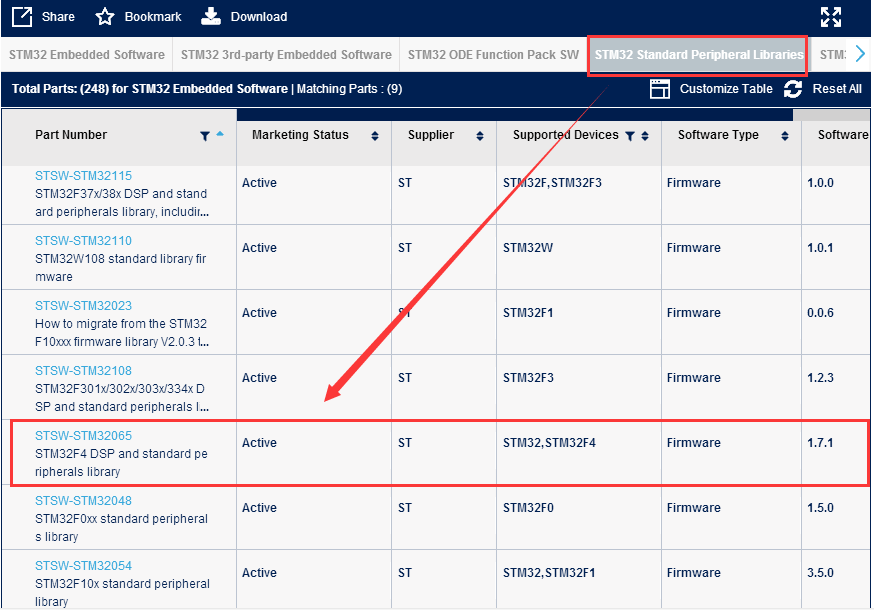Screen dimensions: 874x610
Task: Open the STSW-STM32115 link
Action: (83, 176)
